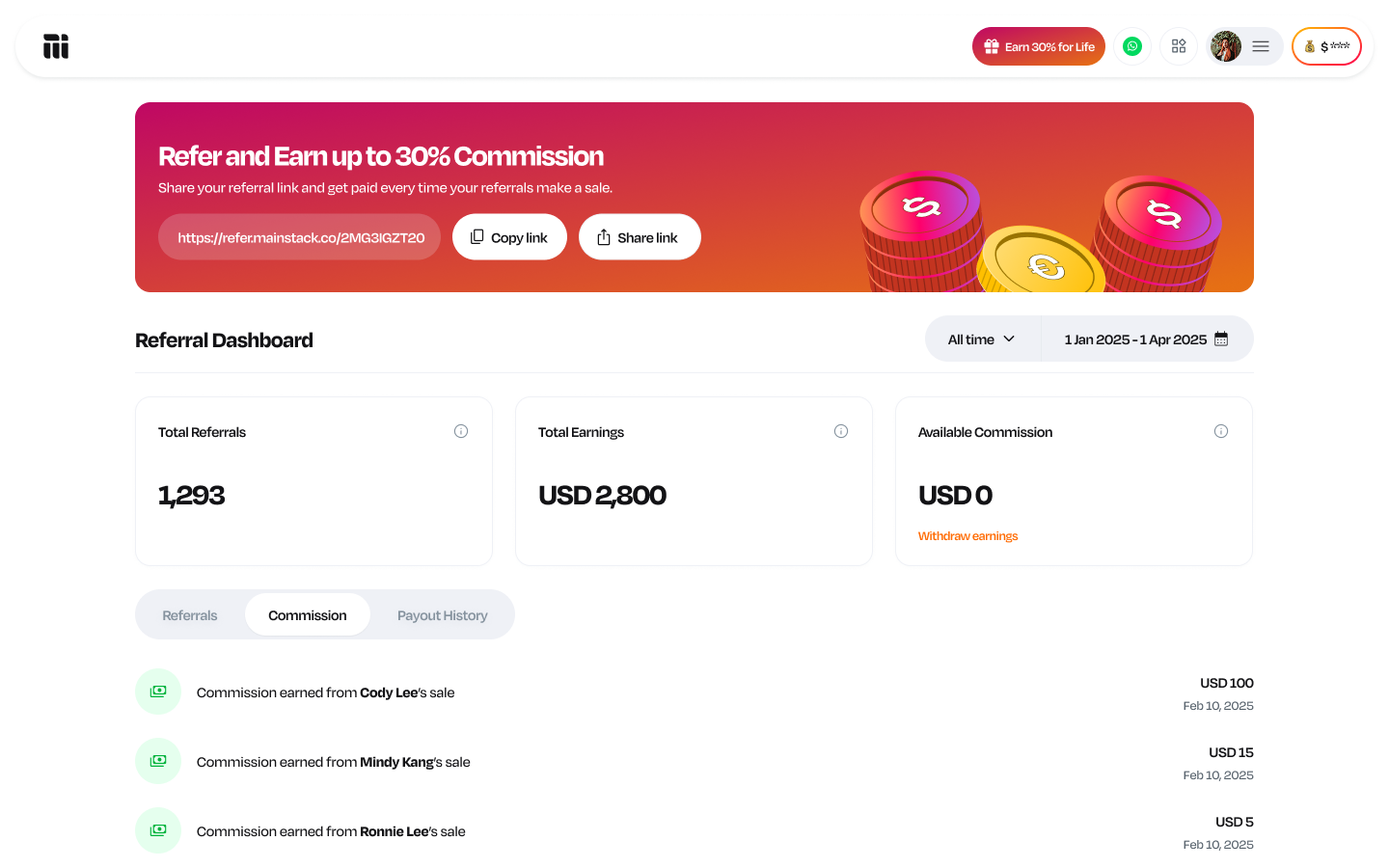Click the Copy link button
The width and height of the screenshot is (1389, 868).
pos(509,237)
